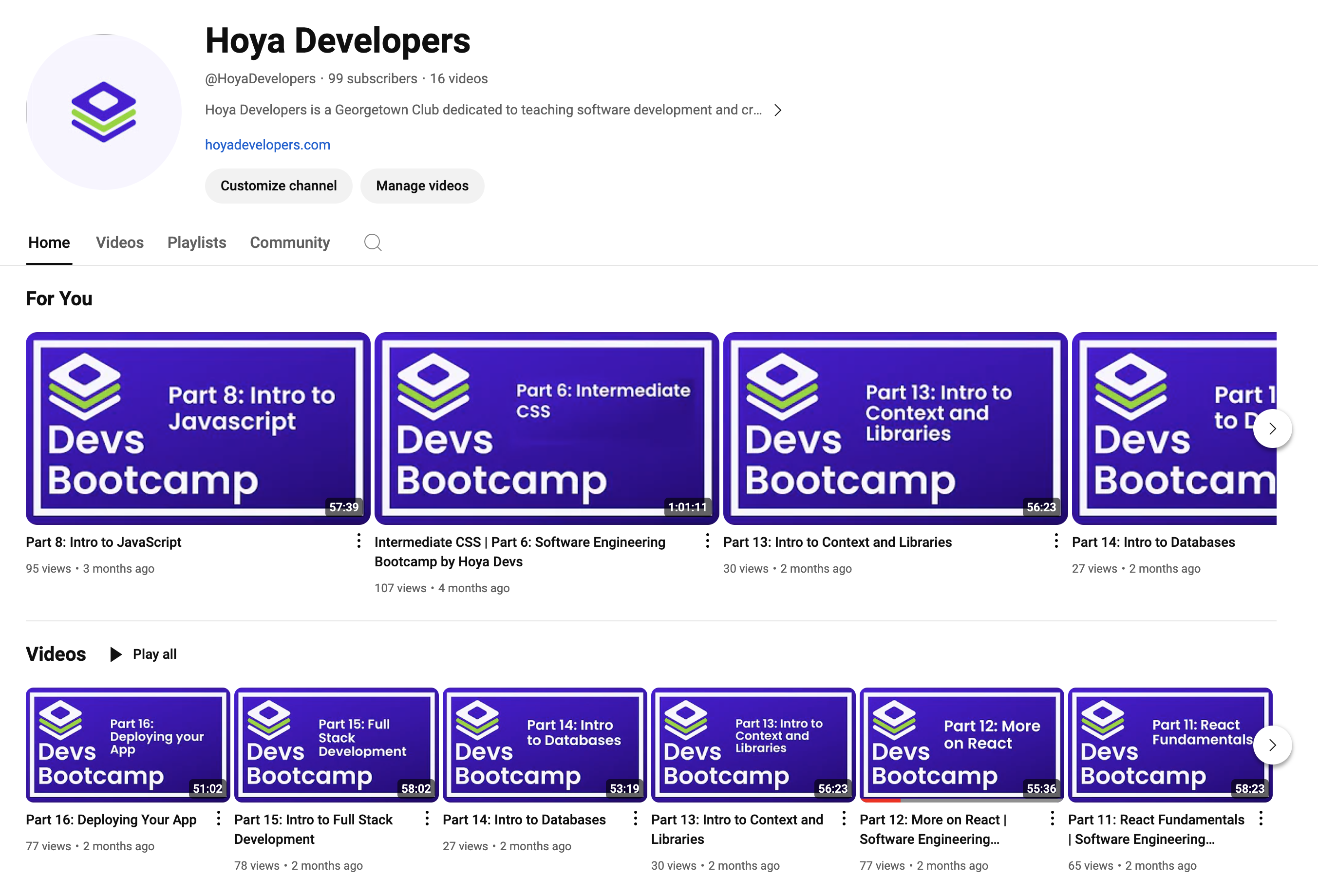Click the Play all triangle icon
The width and height of the screenshot is (1318, 896).
[116, 654]
